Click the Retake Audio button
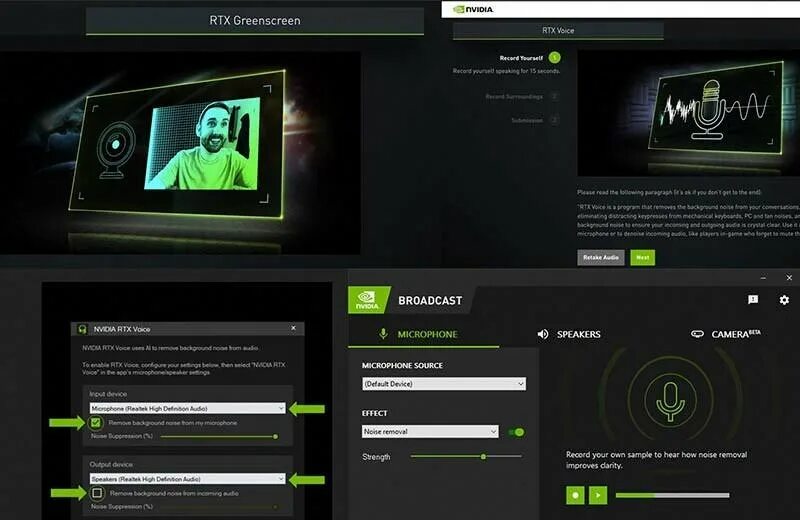This screenshot has height=520, width=800. (x=601, y=257)
